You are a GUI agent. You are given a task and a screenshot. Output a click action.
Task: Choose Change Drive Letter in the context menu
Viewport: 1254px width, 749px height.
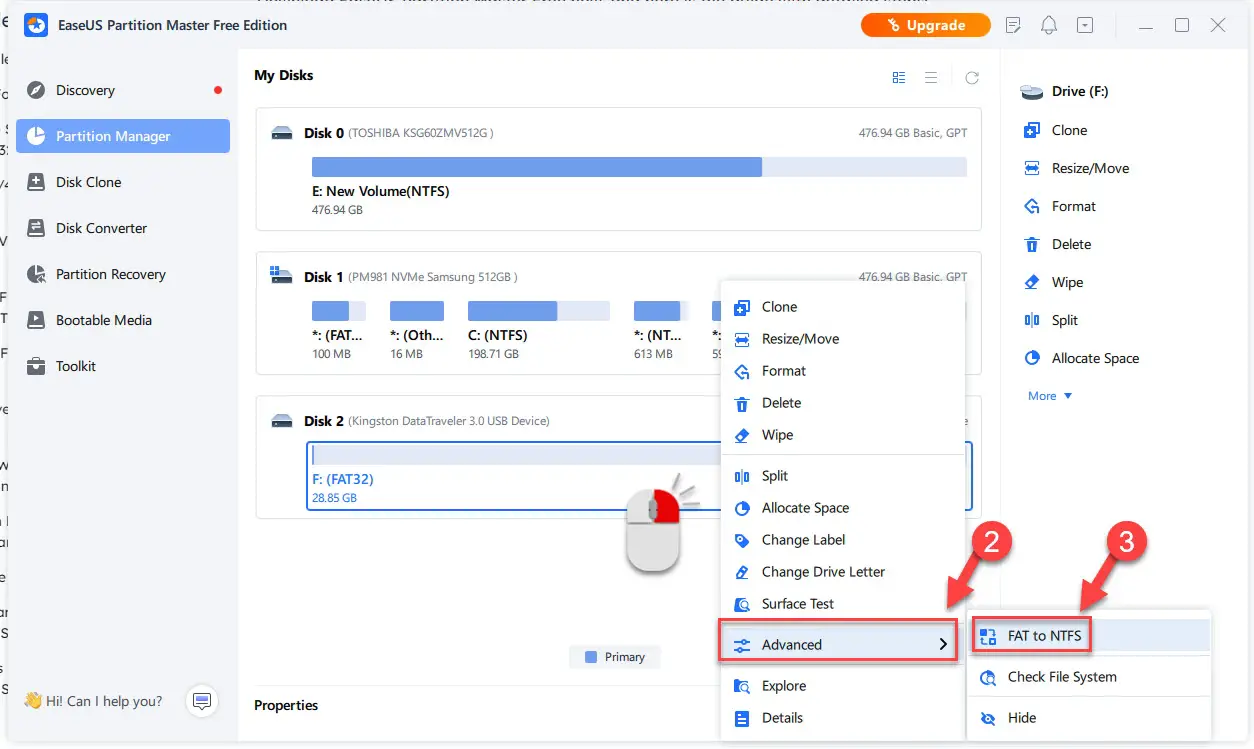(x=842, y=572)
